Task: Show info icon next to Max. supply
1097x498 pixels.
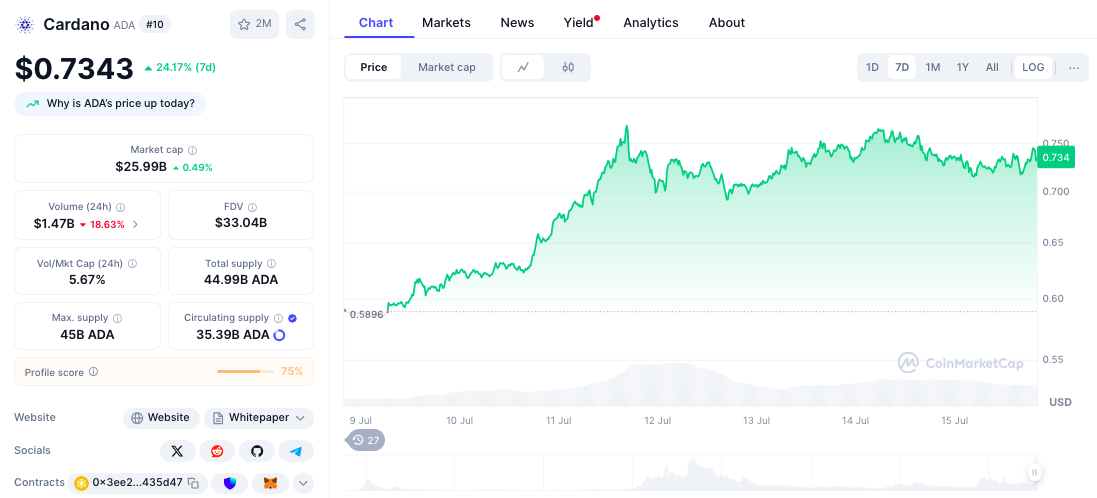Action: (x=118, y=318)
